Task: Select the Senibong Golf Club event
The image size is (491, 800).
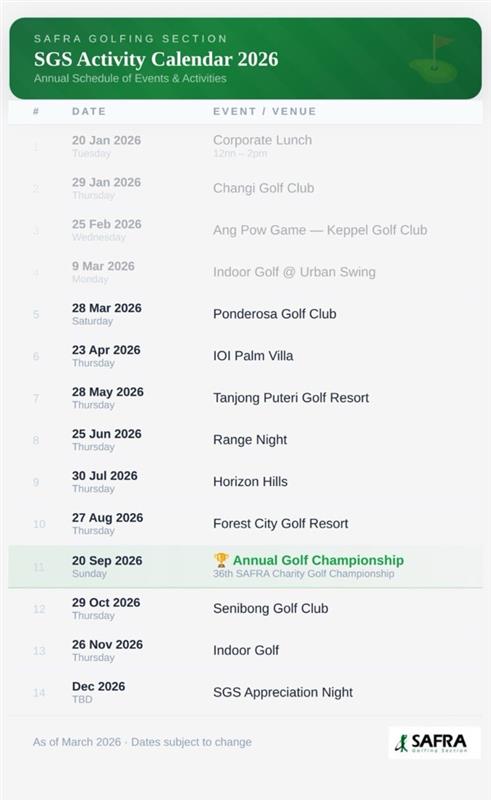Action: pos(246,609)
